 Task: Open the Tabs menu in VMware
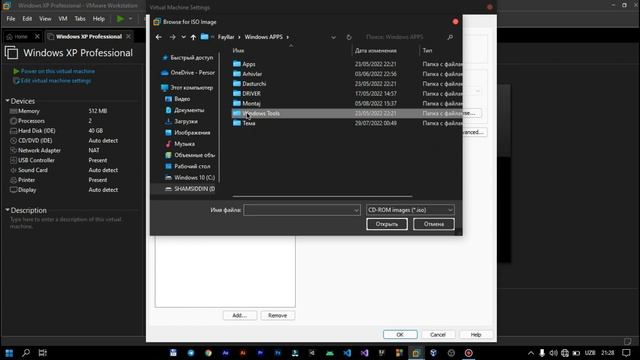pyautogui.click(x=80, y=19)
